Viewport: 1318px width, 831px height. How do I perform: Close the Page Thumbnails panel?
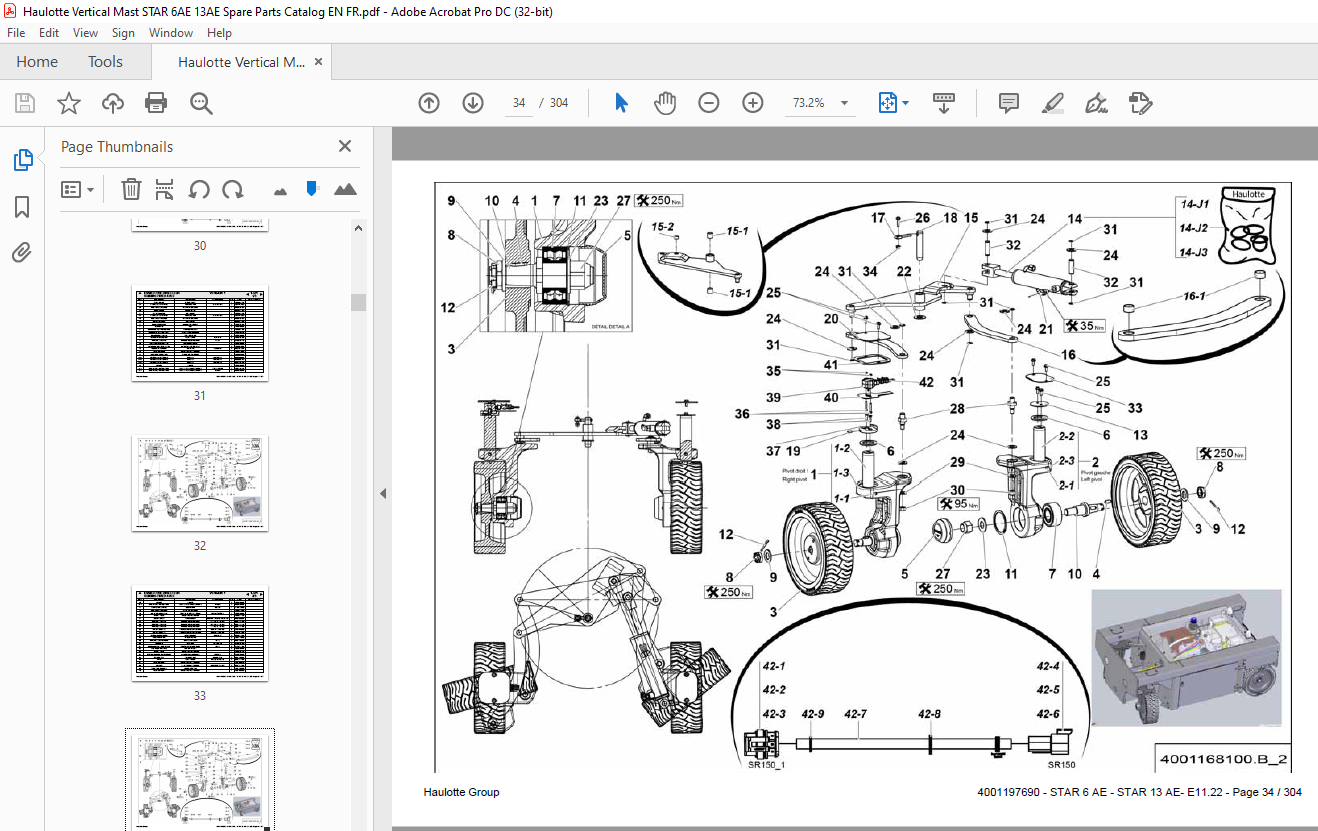345,146
